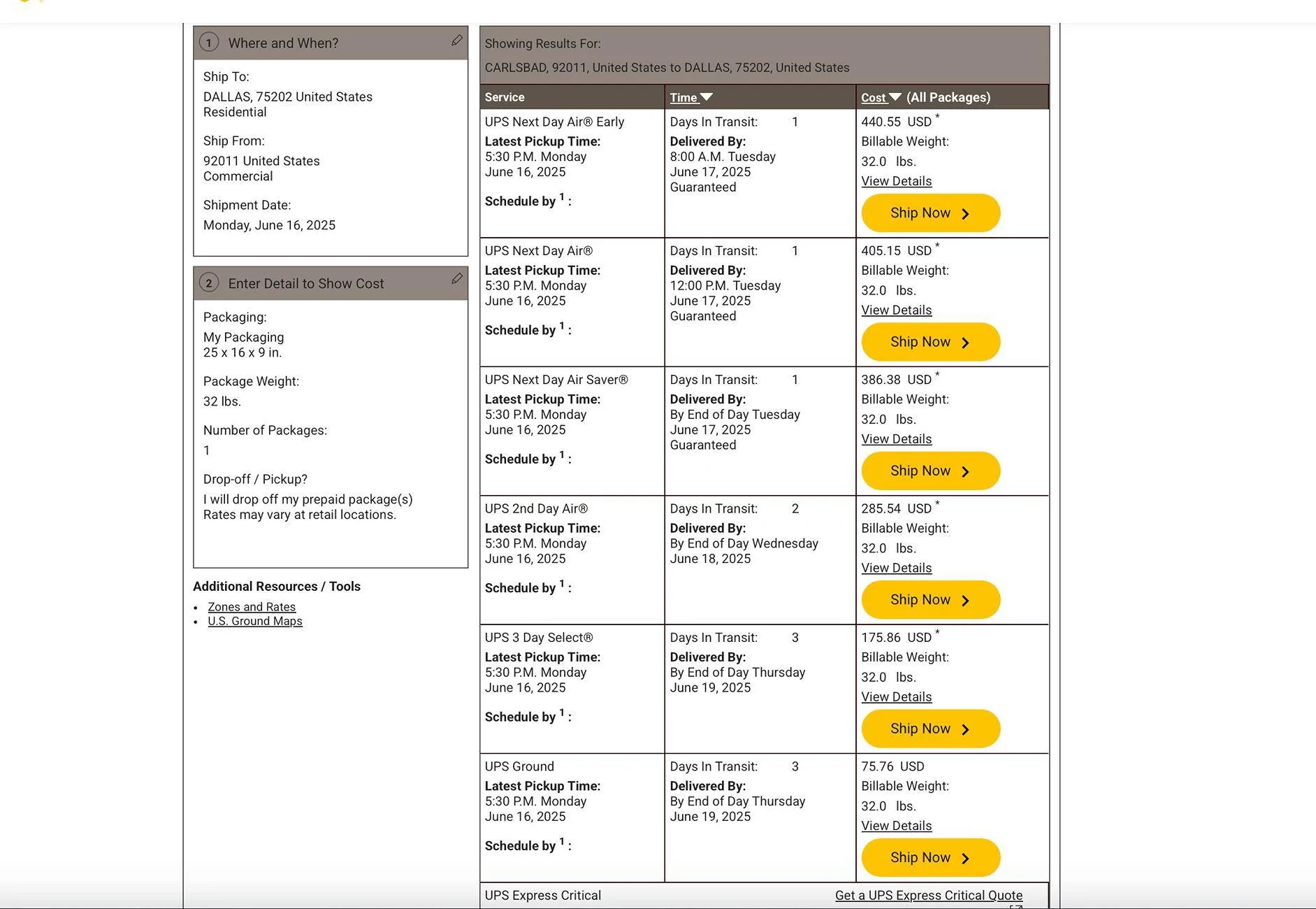
Task: Select the UPS 2nd Day Air service name
Action: [536, 508]
